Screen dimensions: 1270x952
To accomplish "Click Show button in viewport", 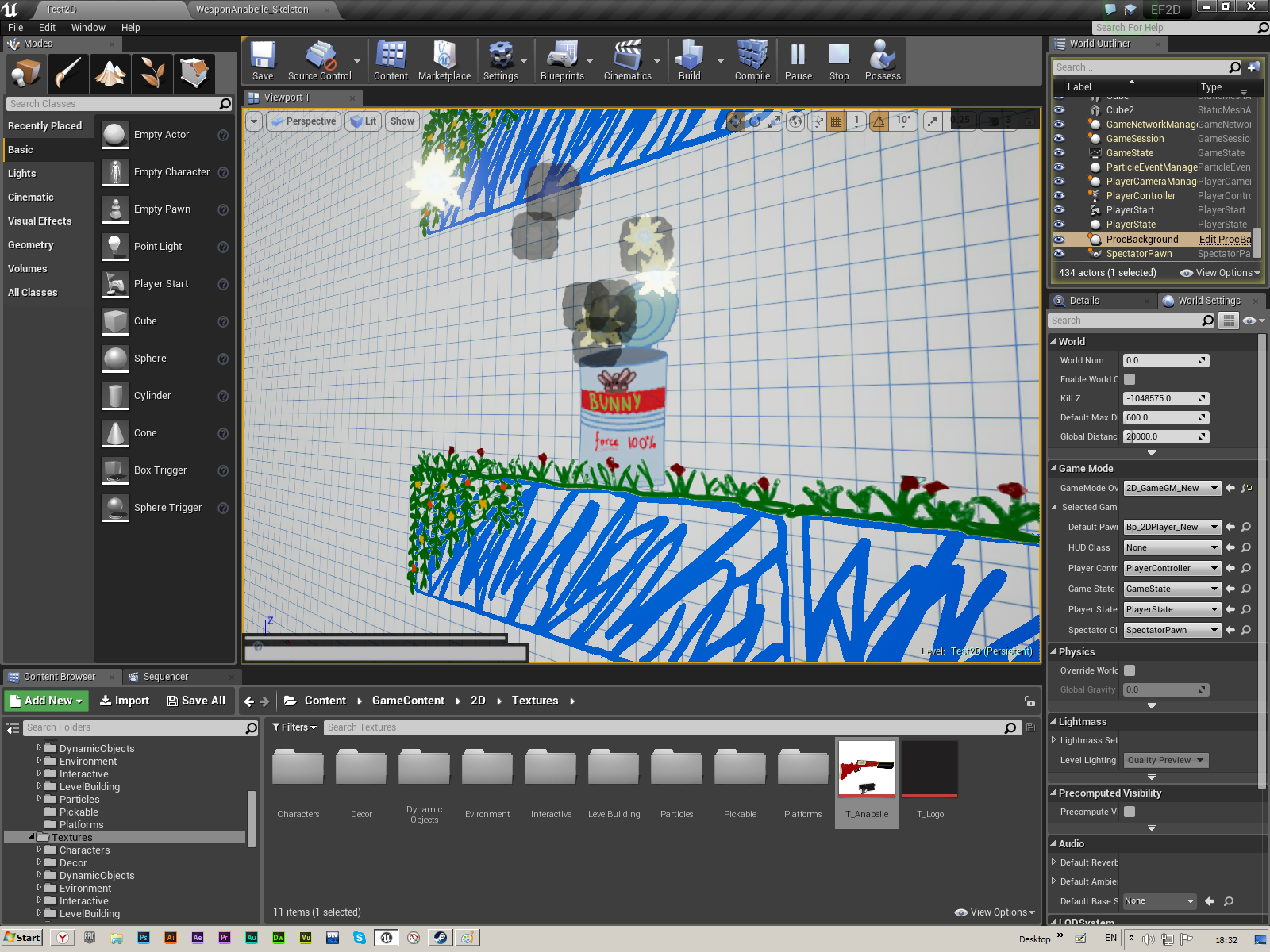I will tap(402, 121).
